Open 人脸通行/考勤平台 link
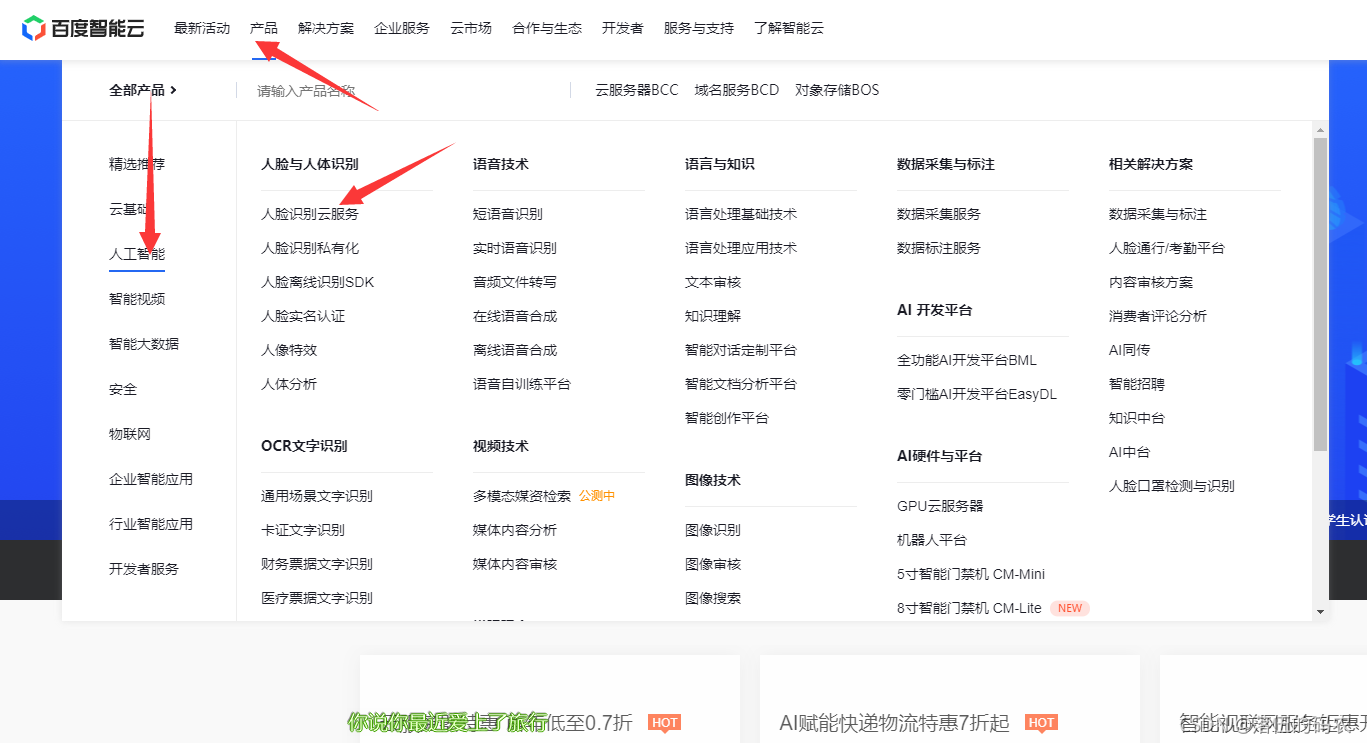Screen dimensions: 1367x743 point(1167,248)
